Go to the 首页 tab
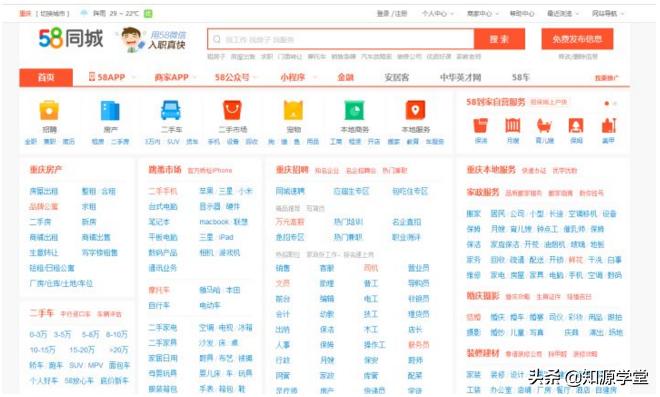This screenshot has height=397, width=660. [x=46, y=77]
